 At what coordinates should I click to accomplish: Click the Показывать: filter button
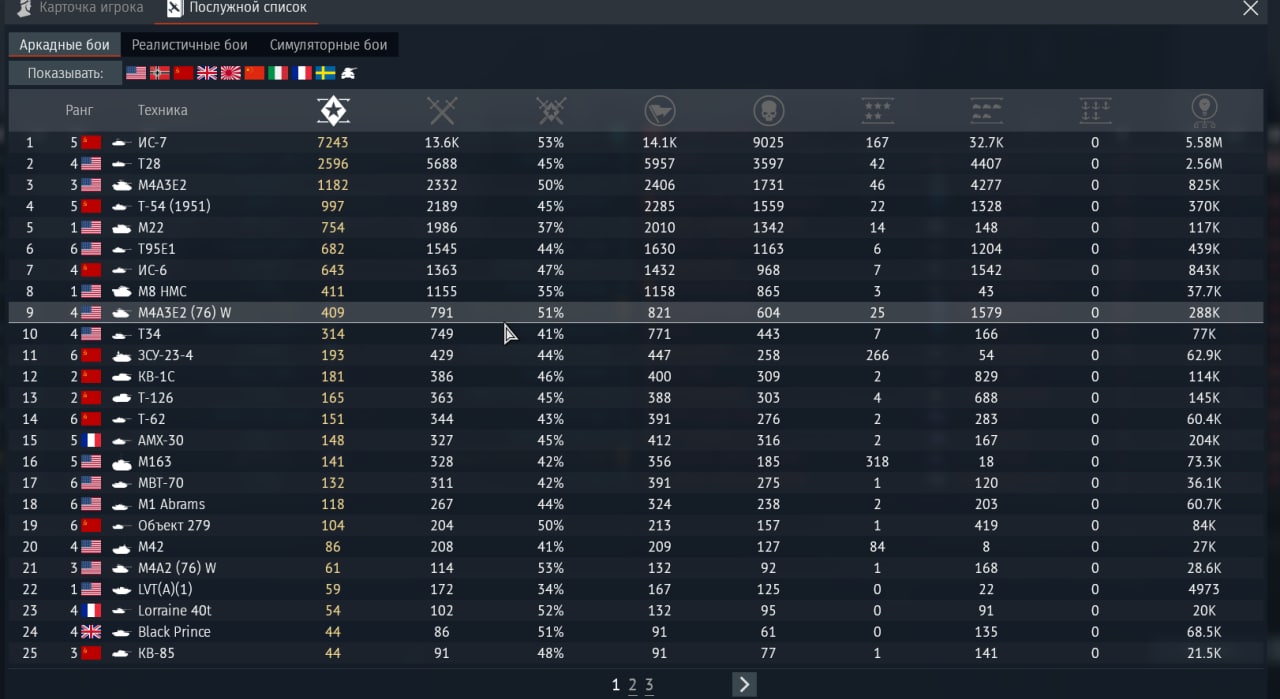pyautogui.click(x=65, y=73)
